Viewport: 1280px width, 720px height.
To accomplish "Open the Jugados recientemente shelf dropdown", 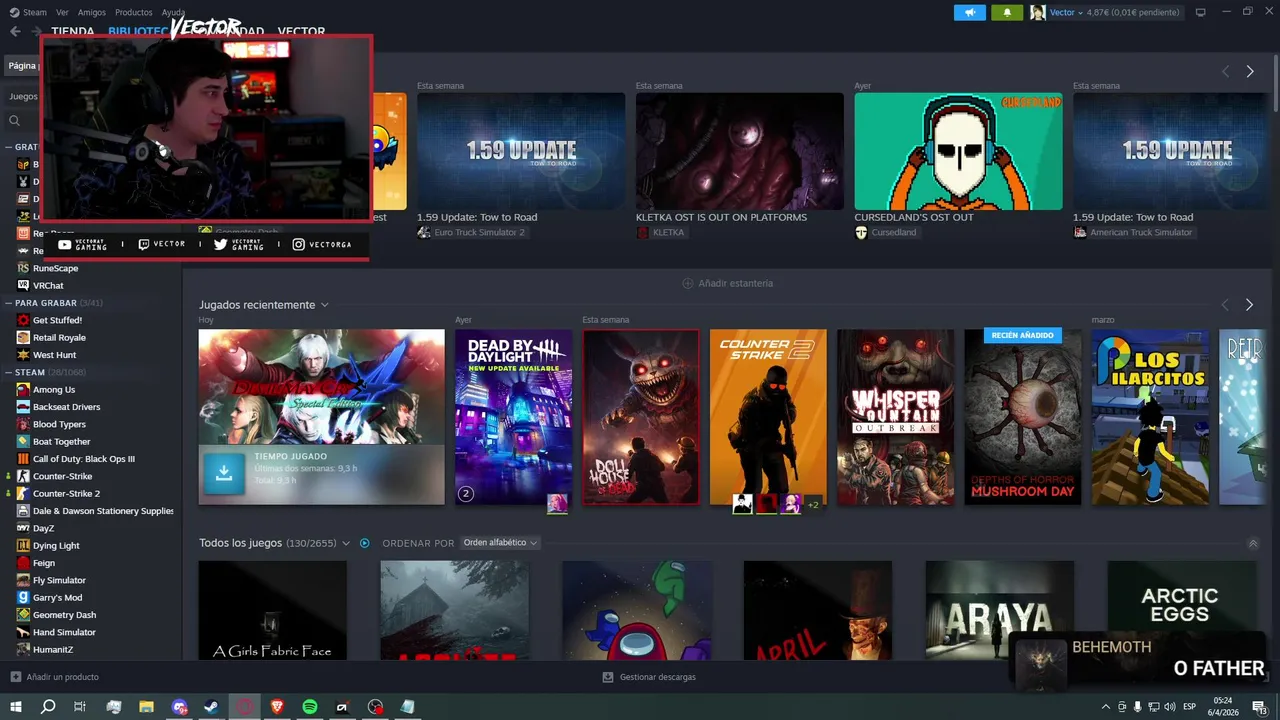I will click(324, 305).
